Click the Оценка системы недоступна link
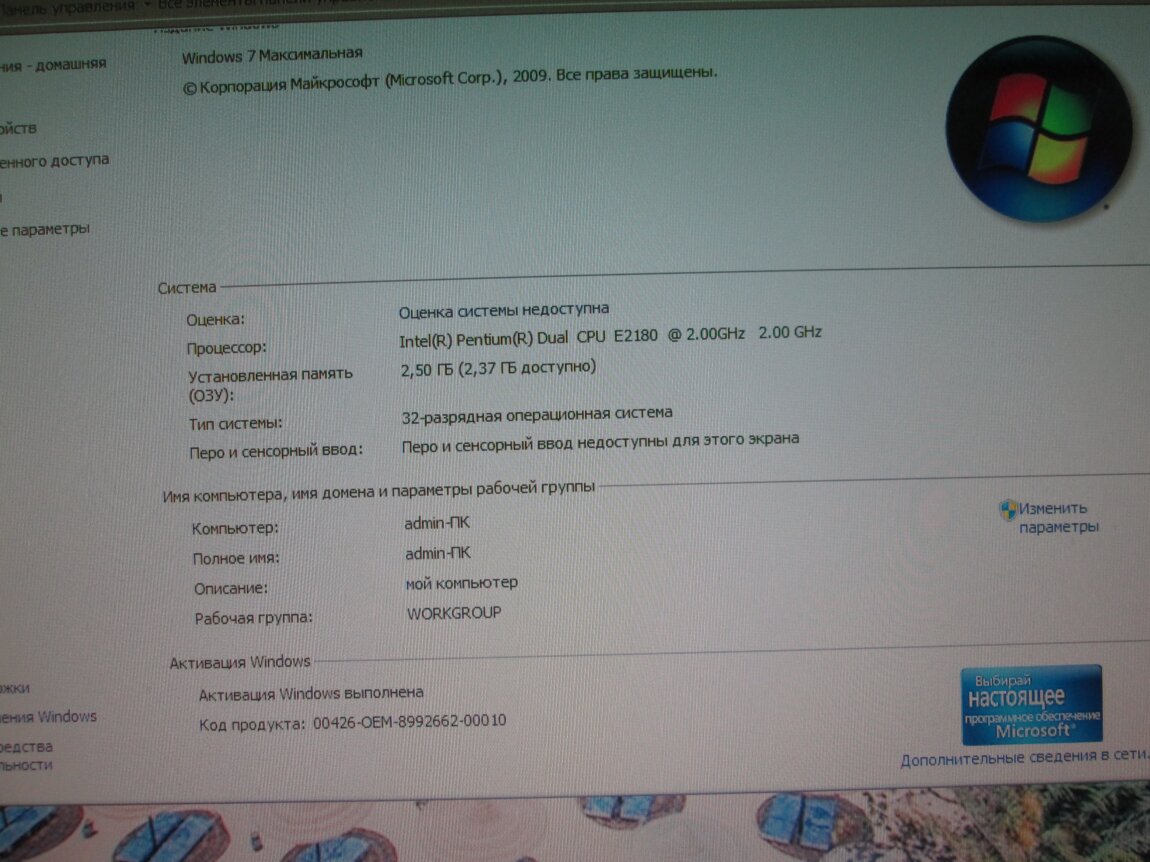1150x862 pixels. [x=503, y=310]
